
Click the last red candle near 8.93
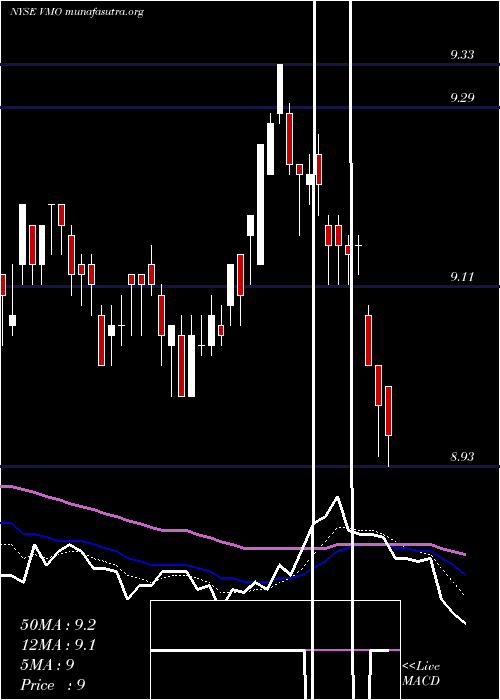coord(388,411)
